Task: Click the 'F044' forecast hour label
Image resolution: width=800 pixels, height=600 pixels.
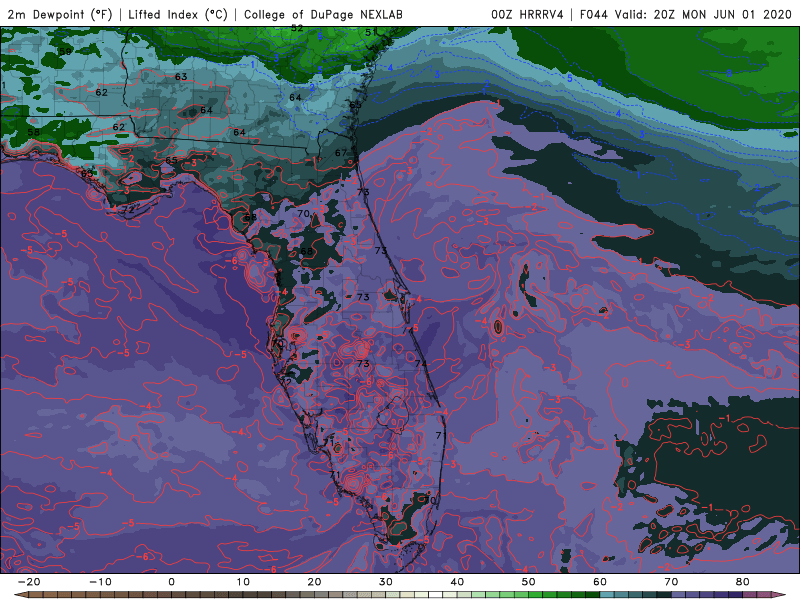Action: click(593, 14)
